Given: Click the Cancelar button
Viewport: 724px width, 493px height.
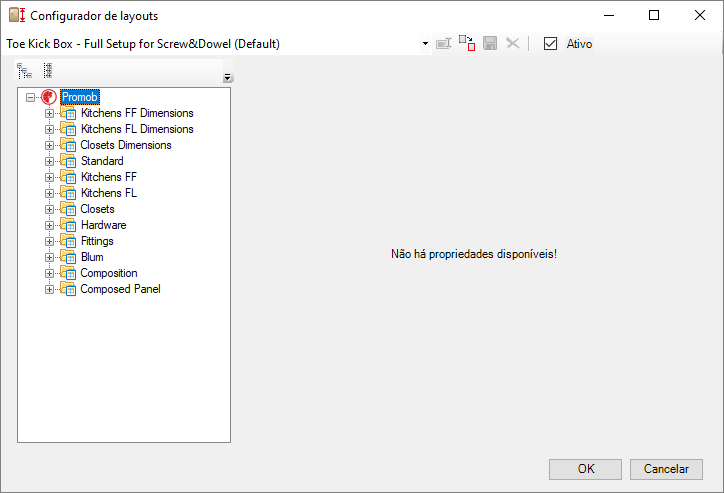Looking at the screenshot, I should pos(666,469).
